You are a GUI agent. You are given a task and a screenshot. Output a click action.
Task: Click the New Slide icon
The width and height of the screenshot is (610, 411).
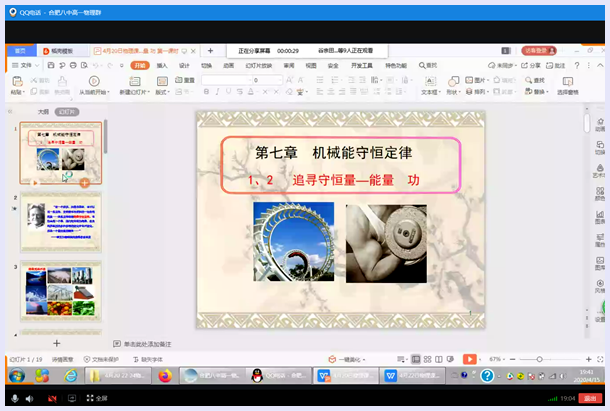(135, 81)
